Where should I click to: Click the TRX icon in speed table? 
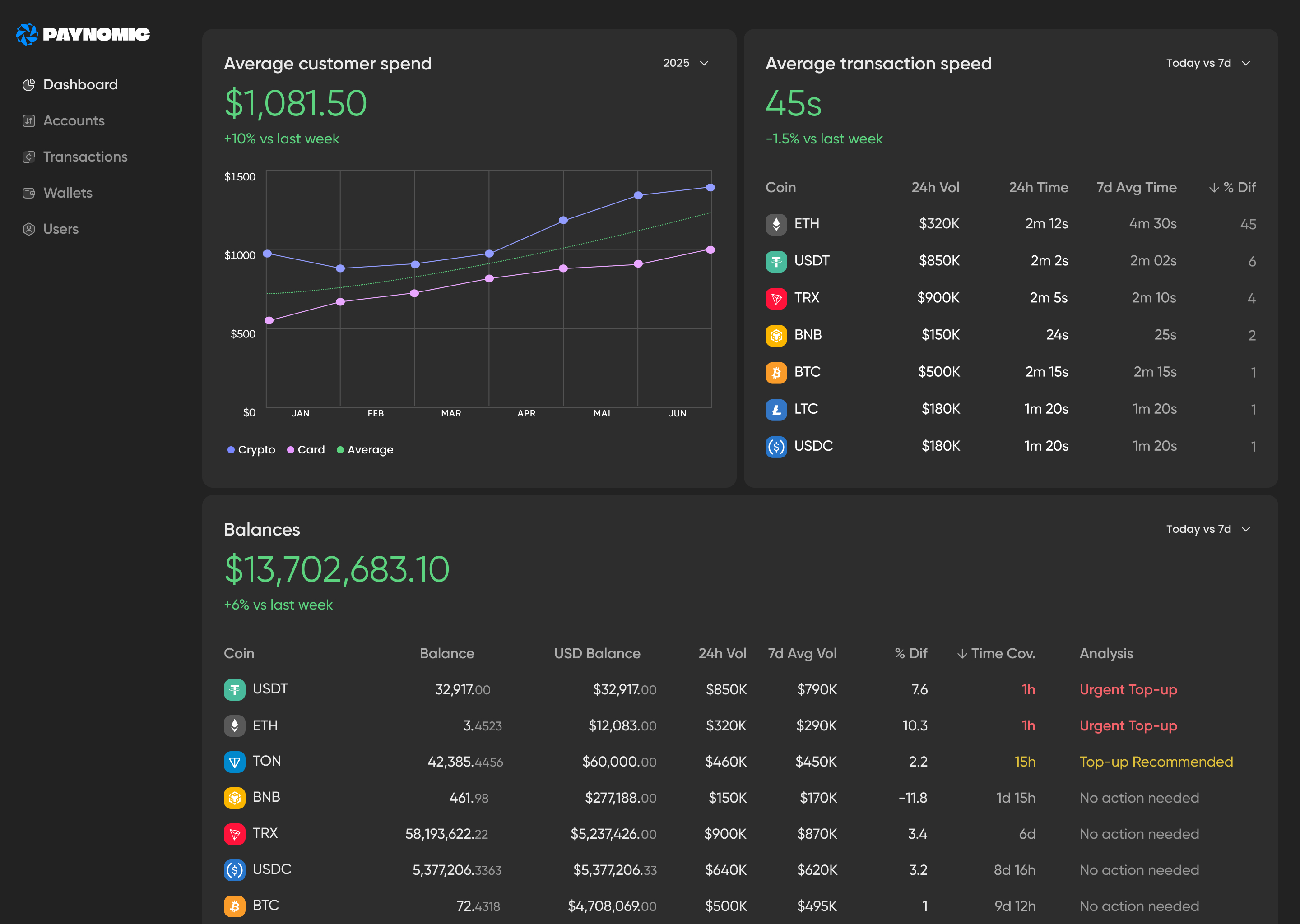tap(776, 298)
